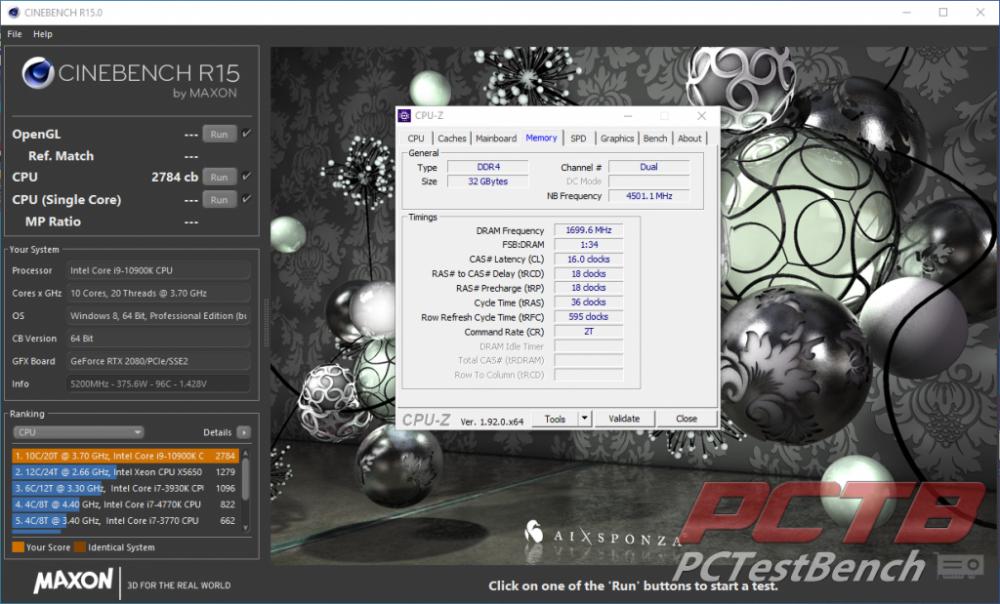Run the CPU benchmark
The image size is (1000, 604).
click(x=219, y=177)
